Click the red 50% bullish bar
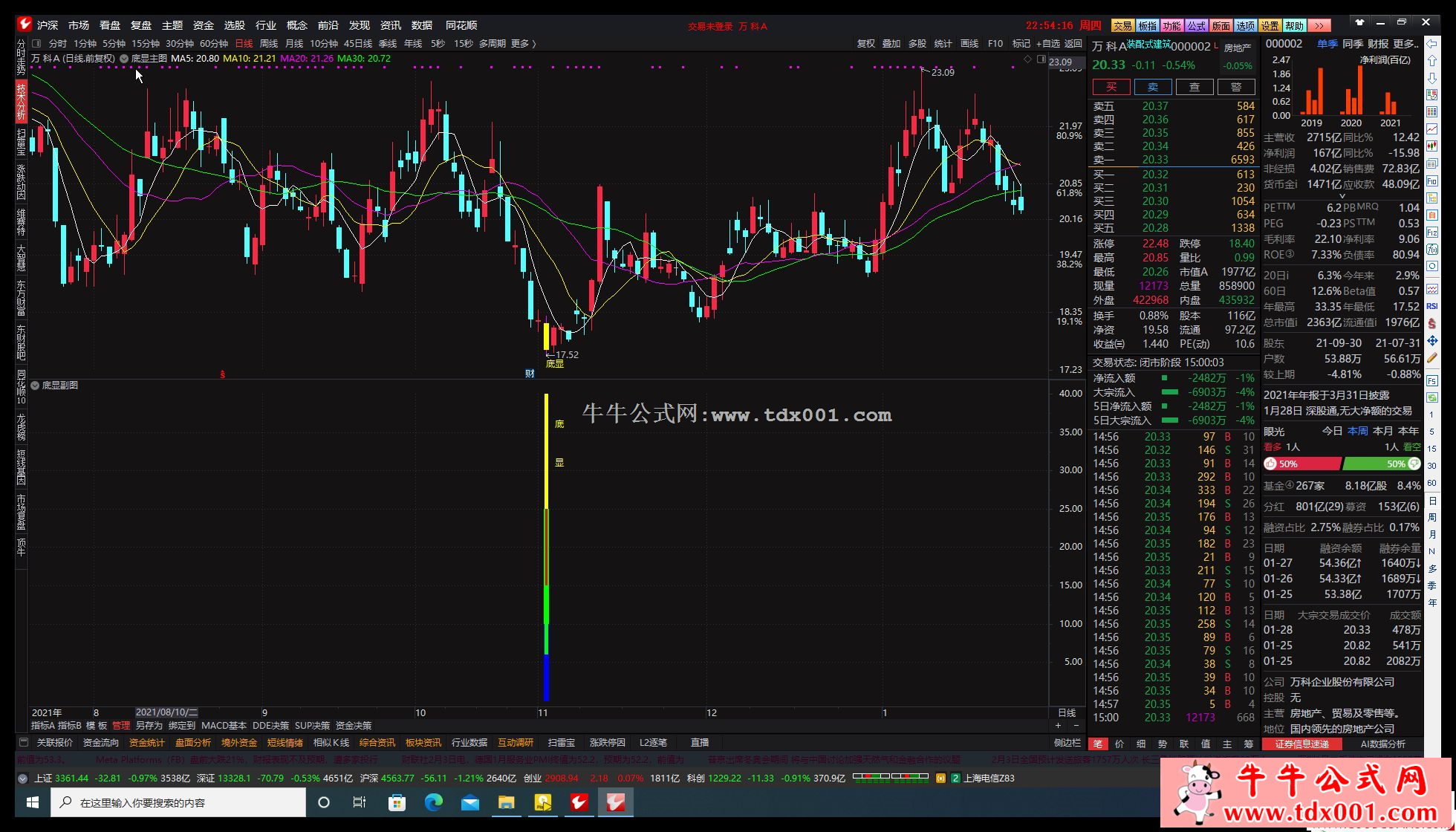The image size is (1456, 832). 1302,464
